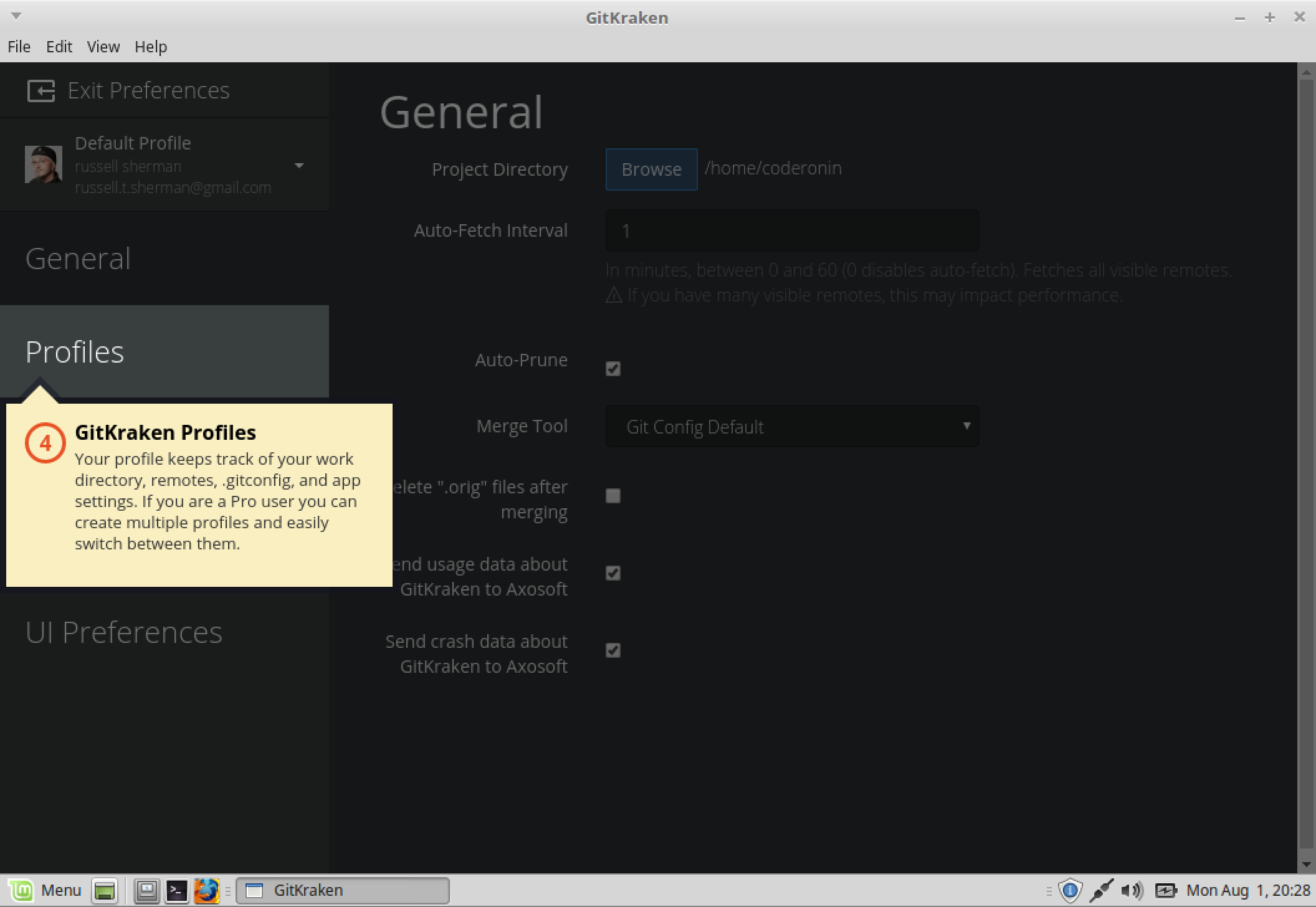Click the Default Profile avatar thumbnail
Image resolution: width=1316 pixels, height=907 pixels.
[44, 164]
